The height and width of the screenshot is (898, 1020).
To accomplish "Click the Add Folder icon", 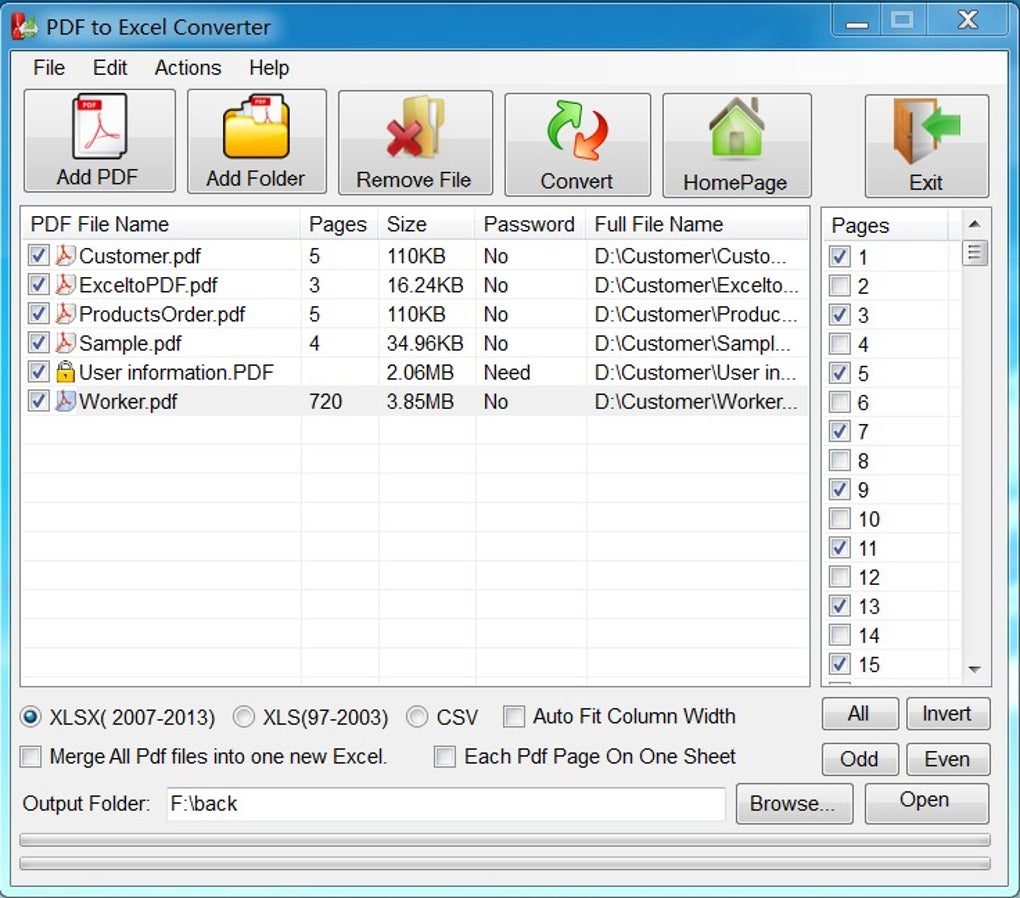I will pos(256,130).
